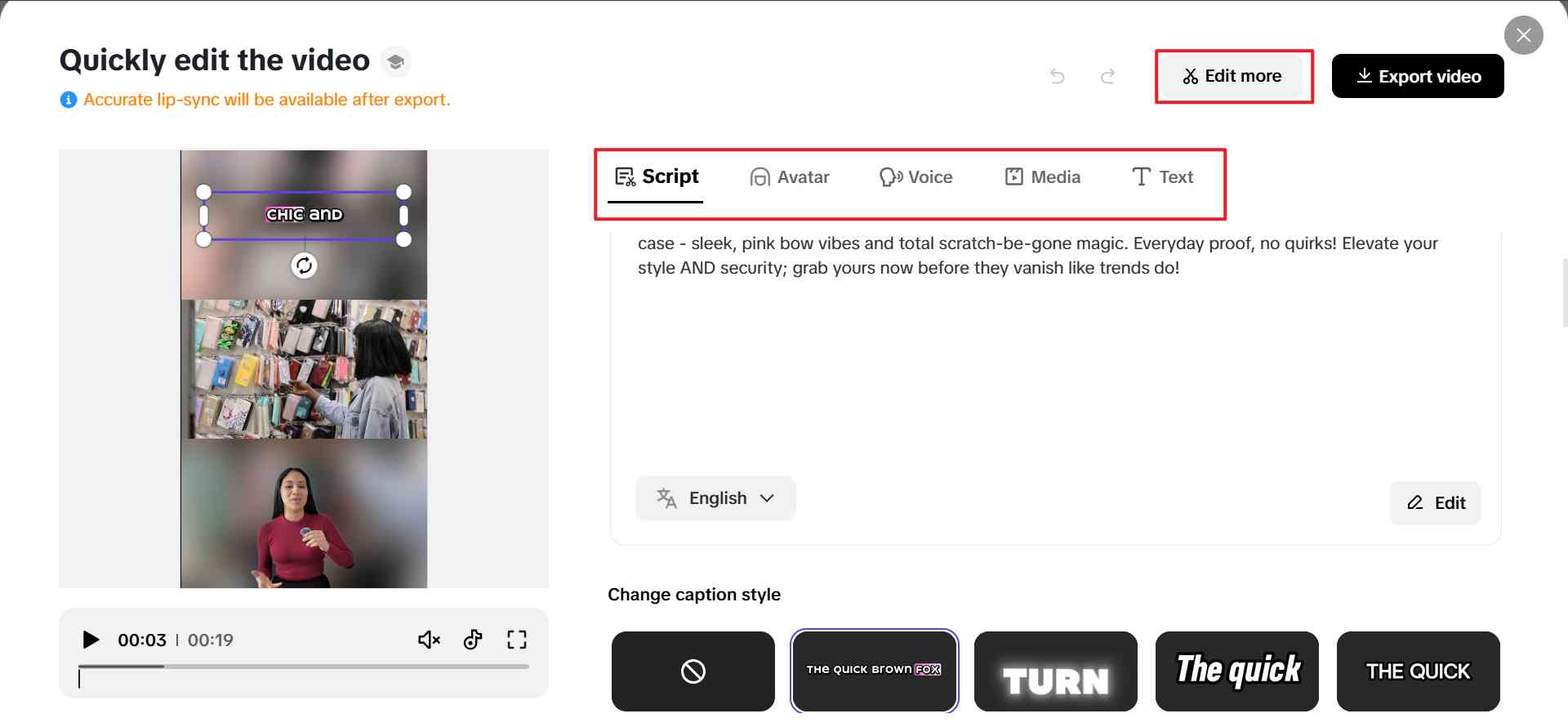Image resolution: width=1568 pixels, height=727 pixels.
Task: Open the tutorial graduation cap icon
Action: coord(396,62)
